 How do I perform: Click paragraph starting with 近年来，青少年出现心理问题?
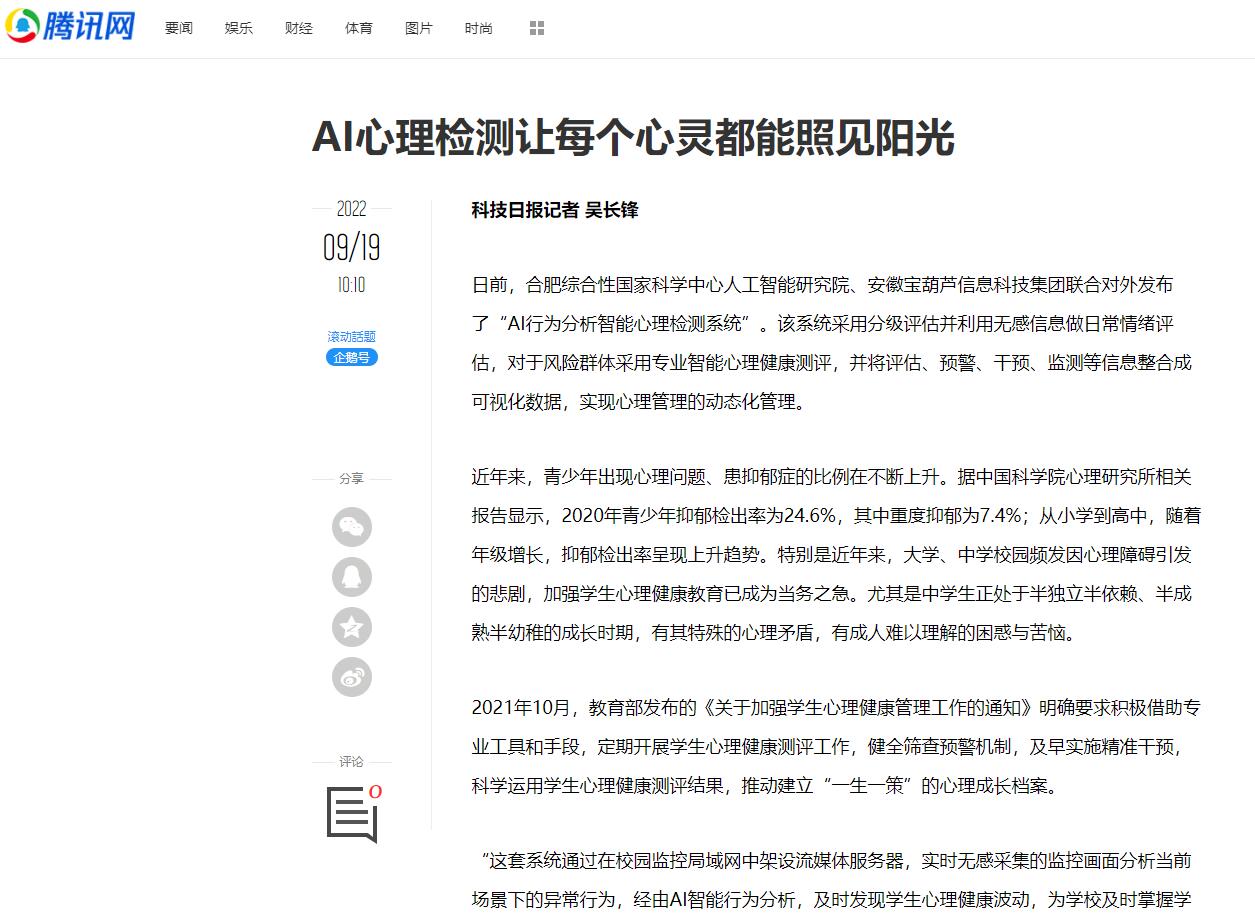pyautogui.click(x=836, y=555)
